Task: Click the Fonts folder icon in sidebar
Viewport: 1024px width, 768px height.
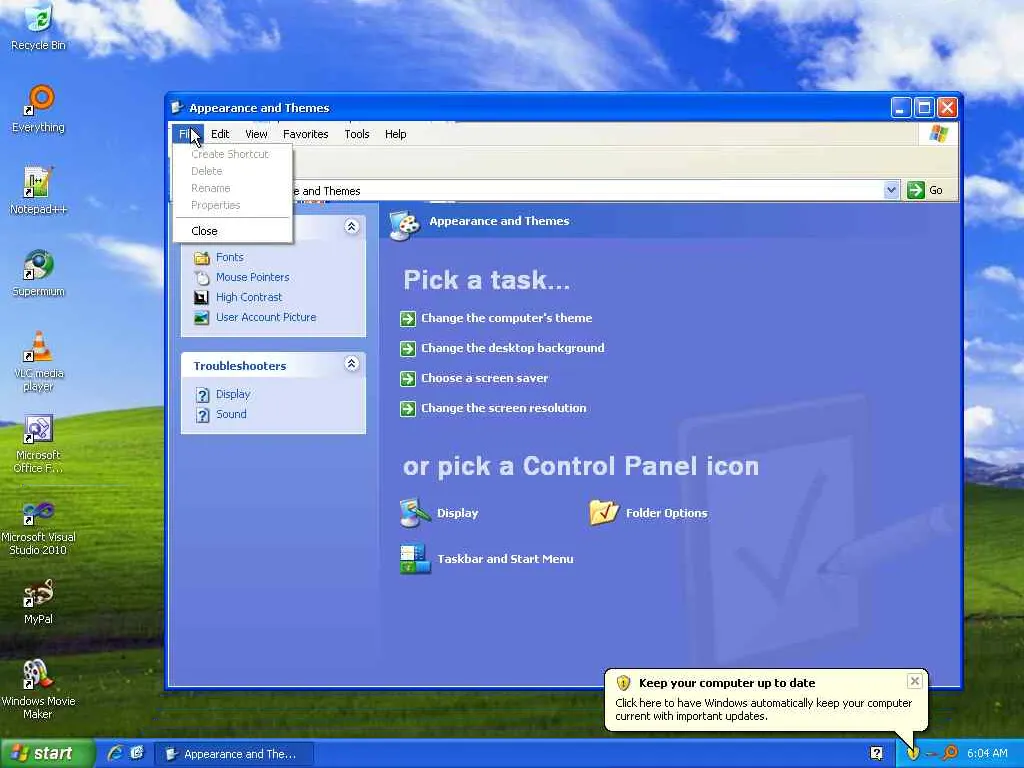Action: click(201, 257)
